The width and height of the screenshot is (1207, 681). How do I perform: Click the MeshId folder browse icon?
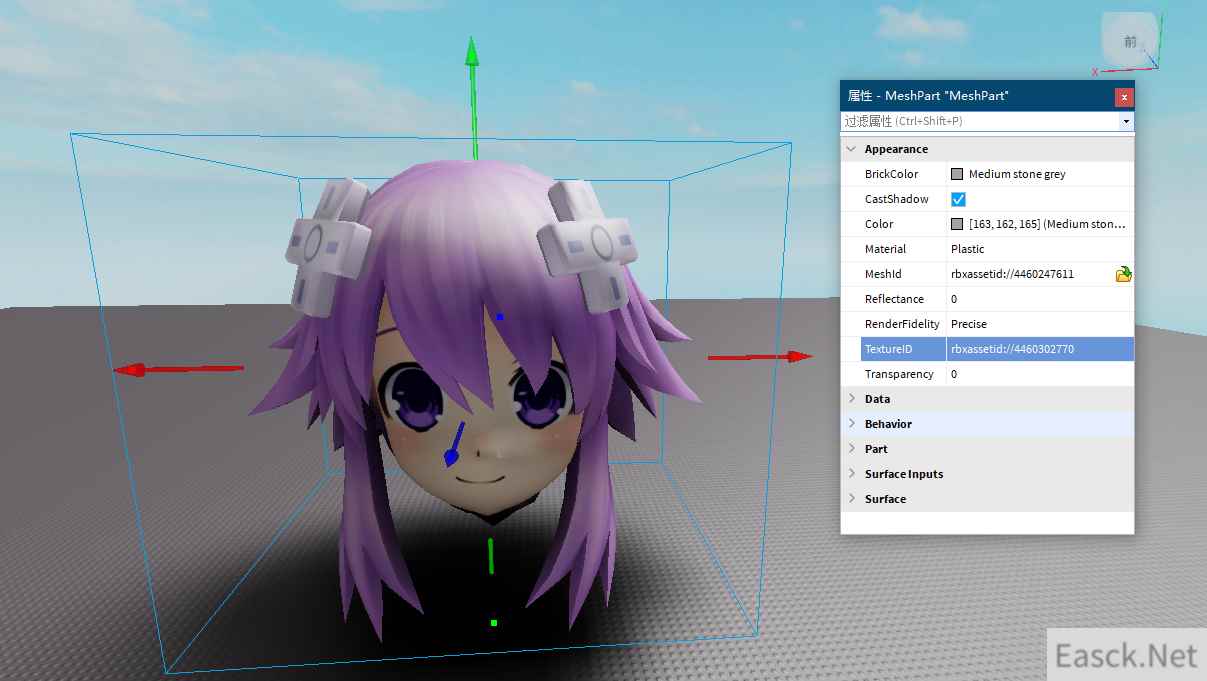(x=1123, y=274)
